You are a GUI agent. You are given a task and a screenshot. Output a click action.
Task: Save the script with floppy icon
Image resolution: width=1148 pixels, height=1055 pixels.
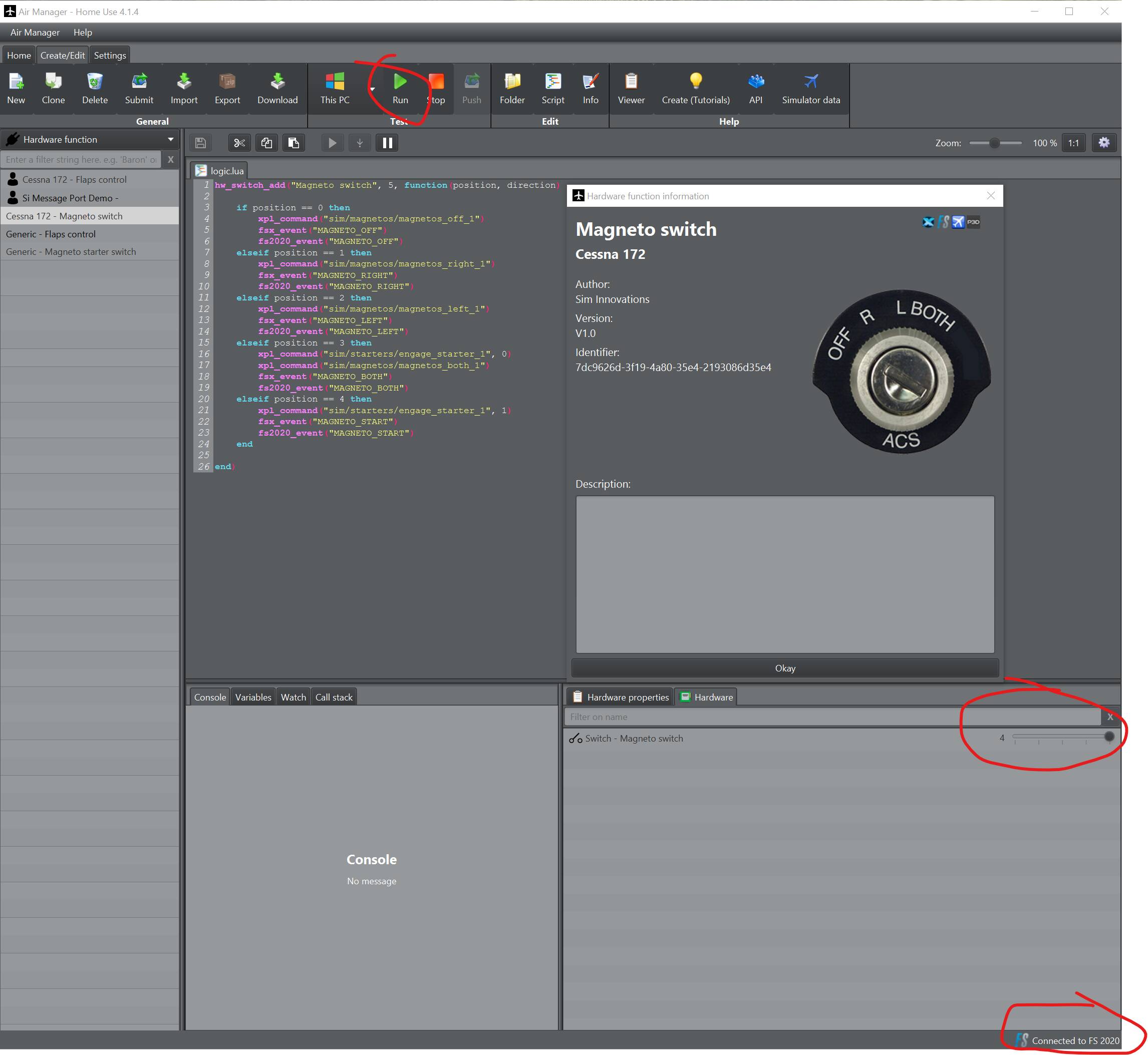[x=200, y=143]
